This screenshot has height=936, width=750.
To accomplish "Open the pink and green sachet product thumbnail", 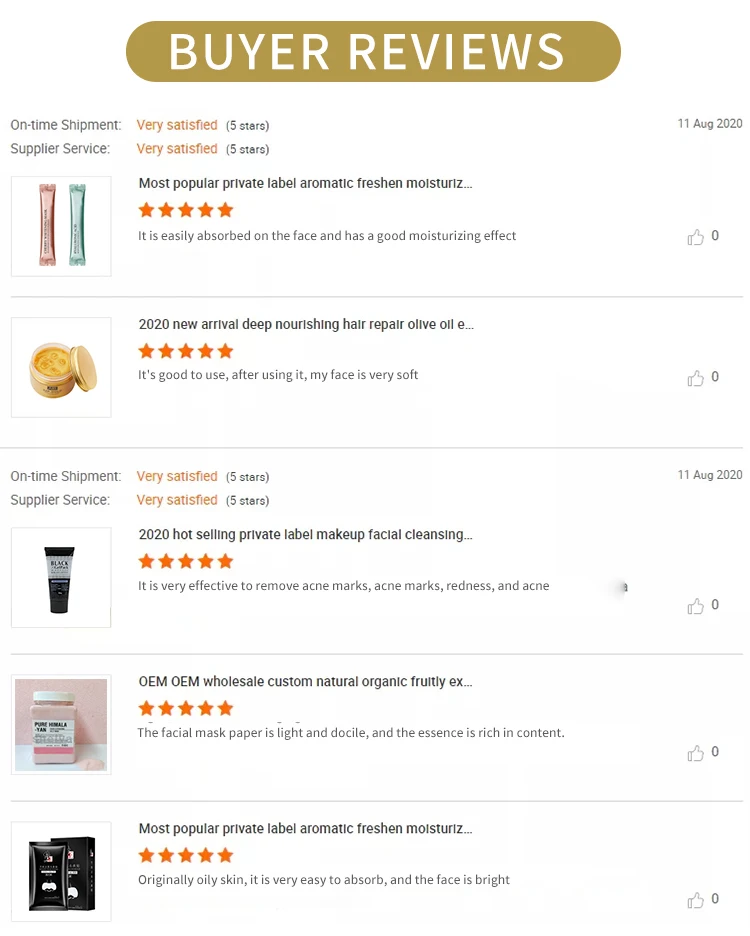I will click(61, 226).
